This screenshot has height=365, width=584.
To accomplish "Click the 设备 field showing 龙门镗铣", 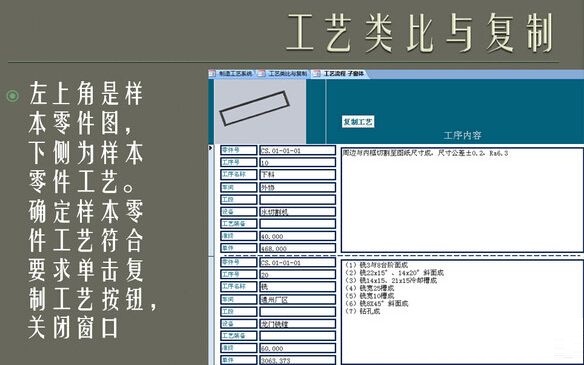I will (x=297, y=324).
